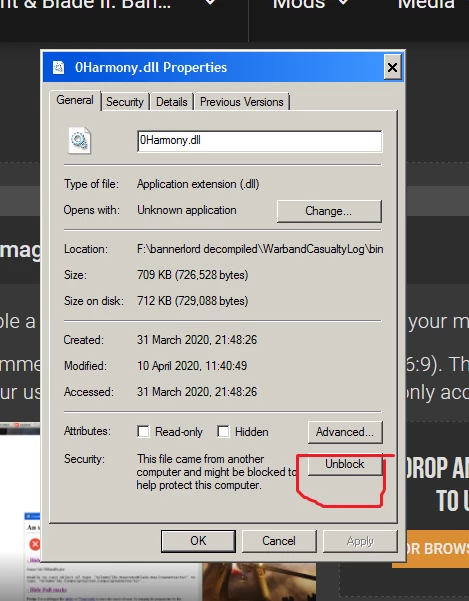The height and width of the screenshot is (601, 469).
Task: Select the Previous Versions tab
Action: [242, 102]
